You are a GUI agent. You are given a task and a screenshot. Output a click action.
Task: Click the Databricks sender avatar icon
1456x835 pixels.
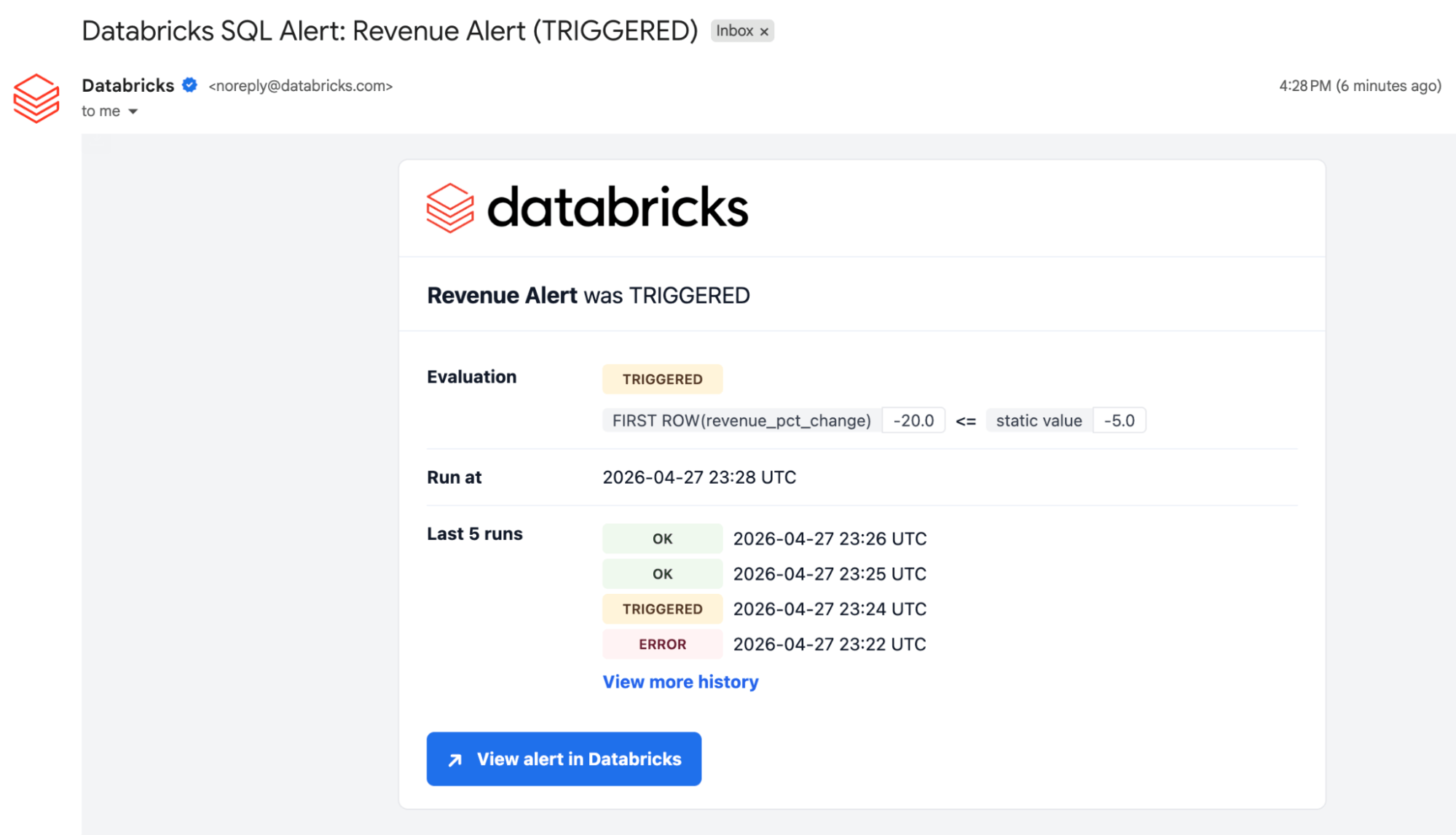36,98
